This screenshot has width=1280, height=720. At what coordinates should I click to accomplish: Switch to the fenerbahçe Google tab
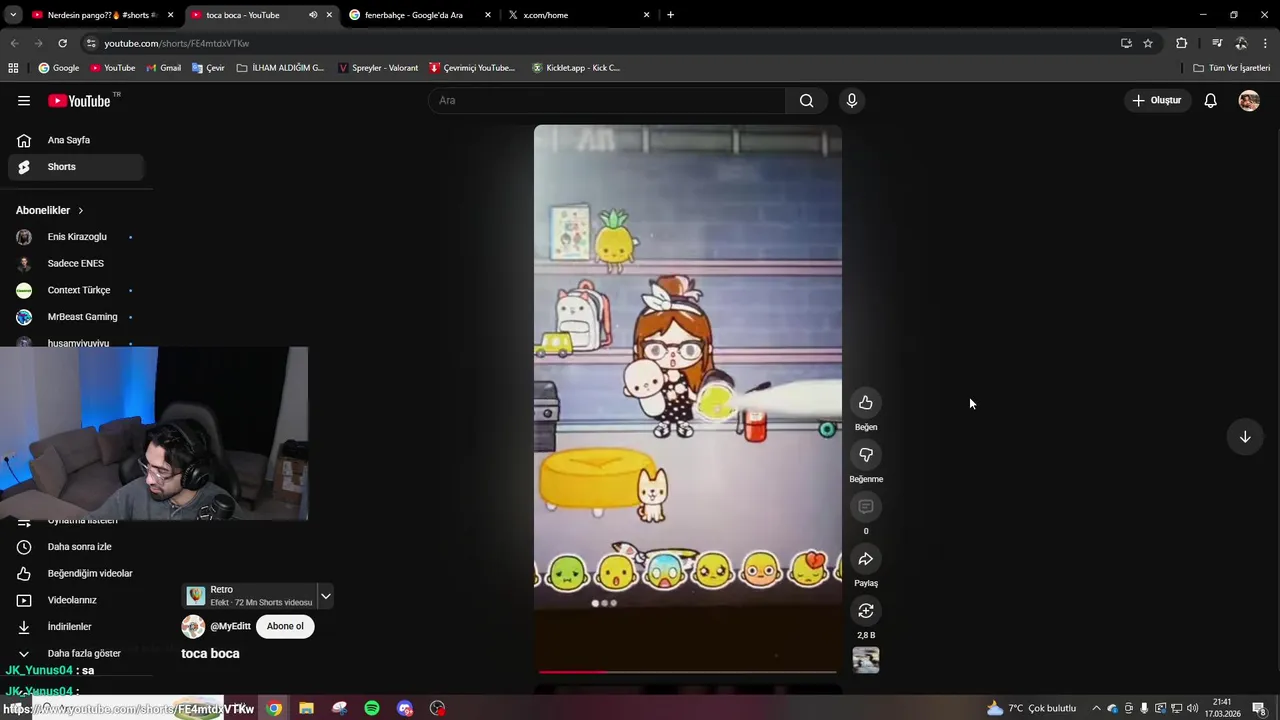(420, 15)
